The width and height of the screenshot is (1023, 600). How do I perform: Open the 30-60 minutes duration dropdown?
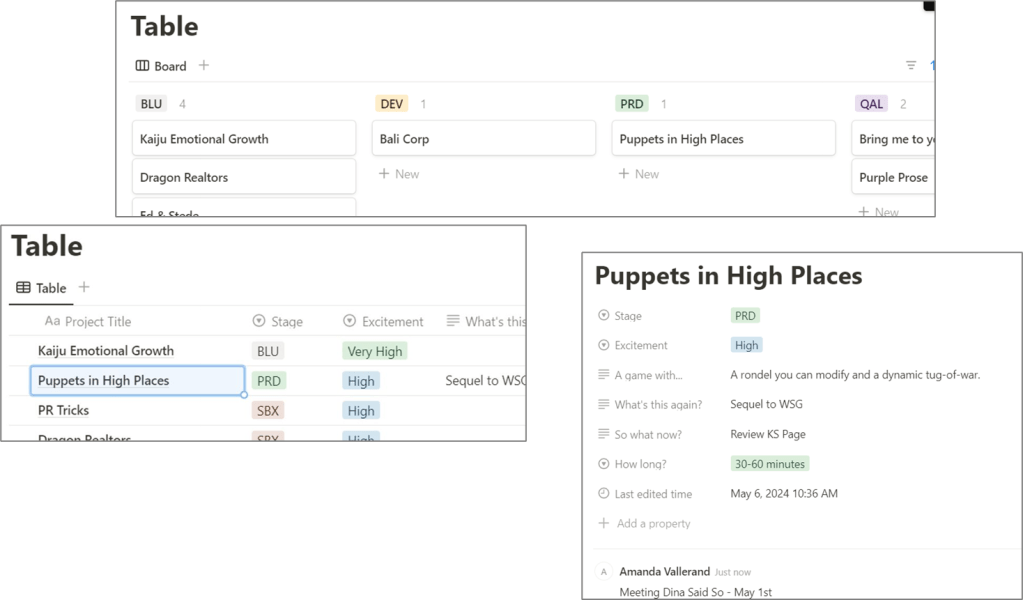pos(769,464)
